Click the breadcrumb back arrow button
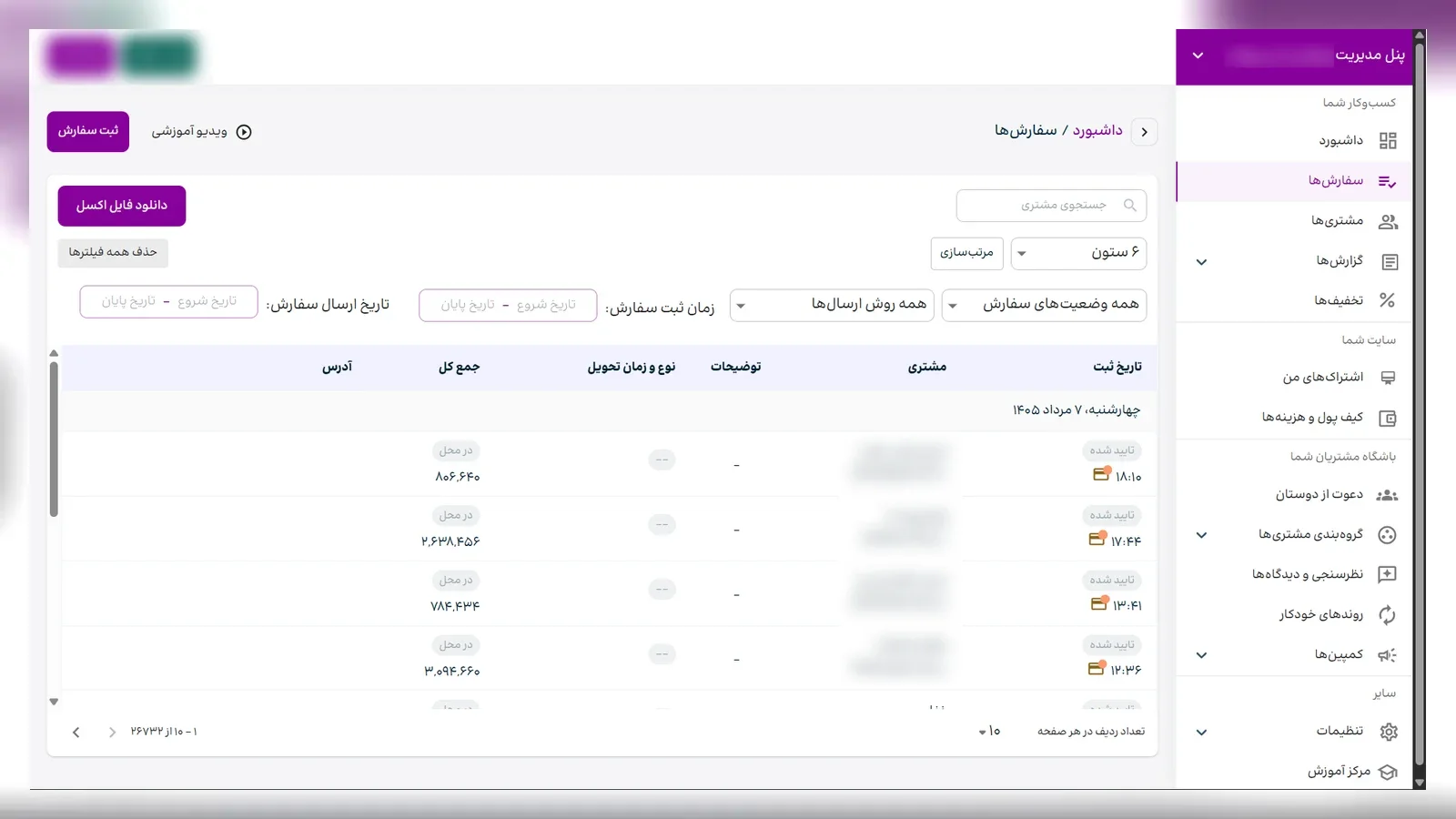 tap(1144, 132)
